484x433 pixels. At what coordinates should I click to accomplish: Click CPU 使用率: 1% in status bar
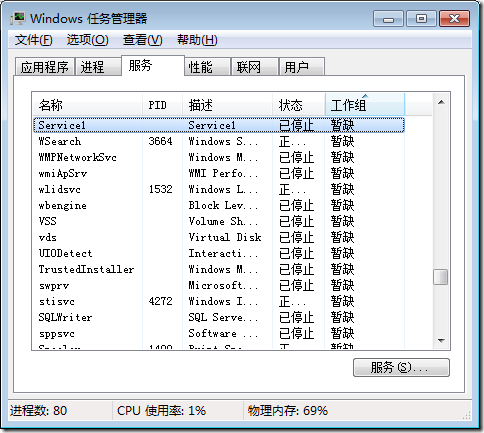pos(161,410)
